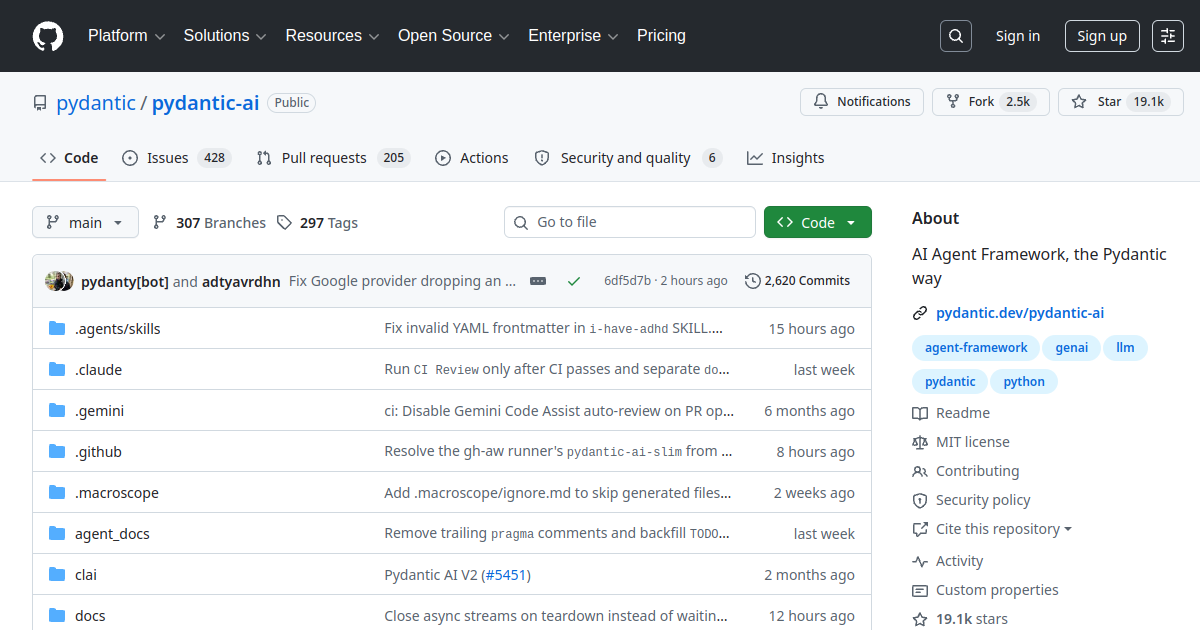The image size is (1200, 630).
Task: Select the genai topic tag
Action: click(x=1073, y=348)
